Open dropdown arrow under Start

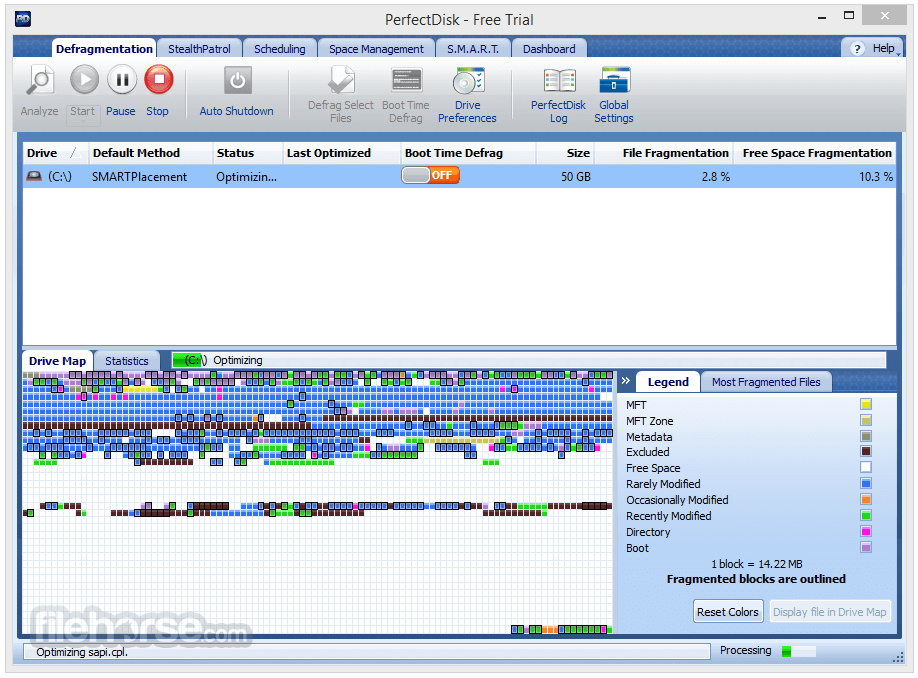coord(83,121)
